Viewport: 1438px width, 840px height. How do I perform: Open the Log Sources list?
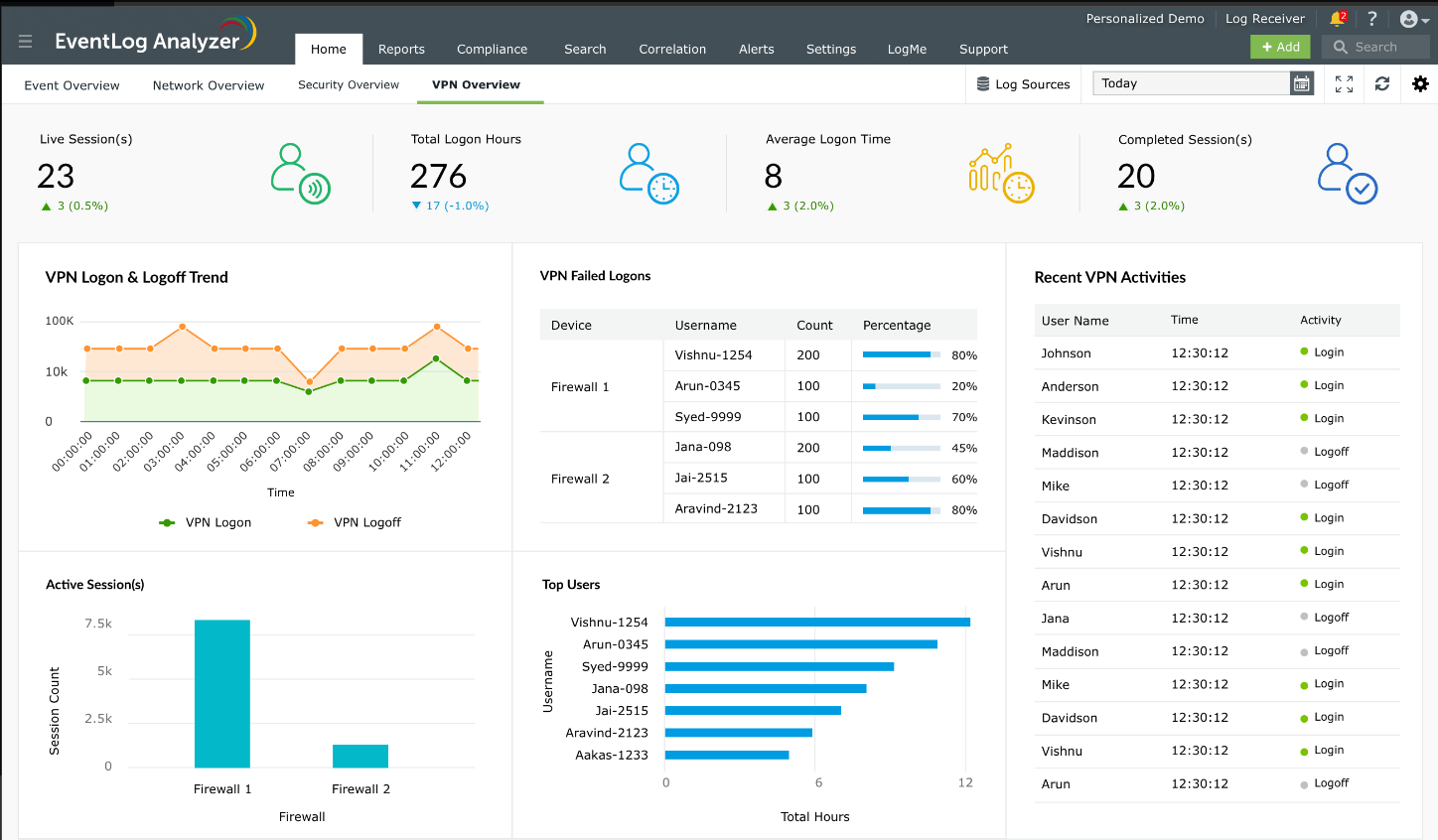(1023, 84)
